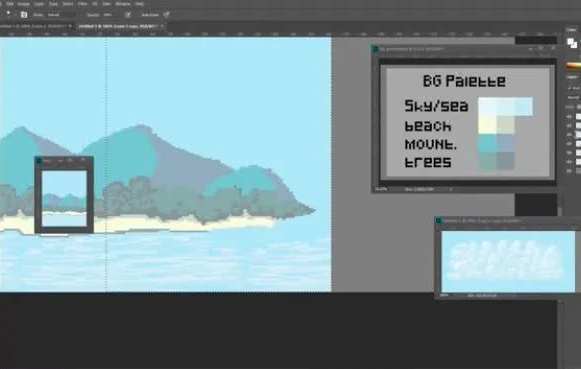Toggle visibility eye of the third layer
The width and height of the screenshot is (581, 369).
(x=570, y=134)
